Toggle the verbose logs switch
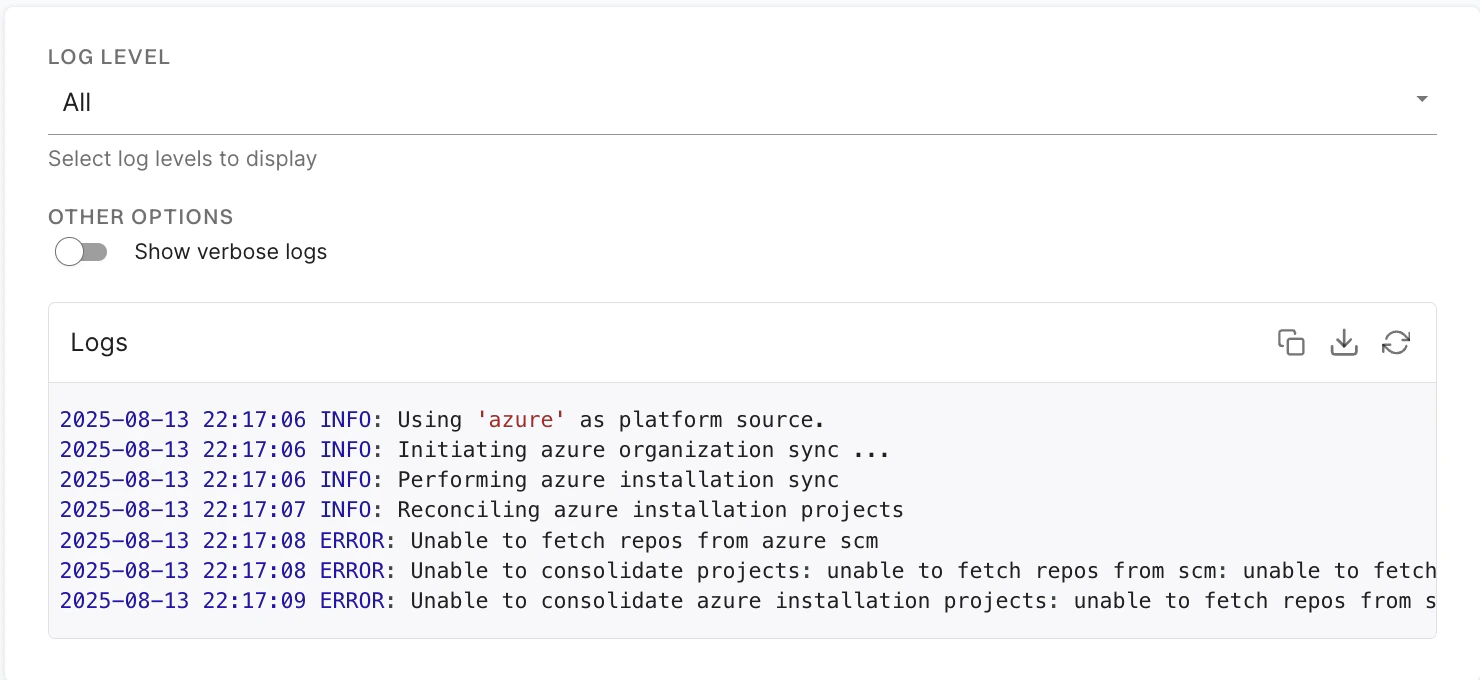The width and height of the screenshot is (1480, 680). coord(81,251)
